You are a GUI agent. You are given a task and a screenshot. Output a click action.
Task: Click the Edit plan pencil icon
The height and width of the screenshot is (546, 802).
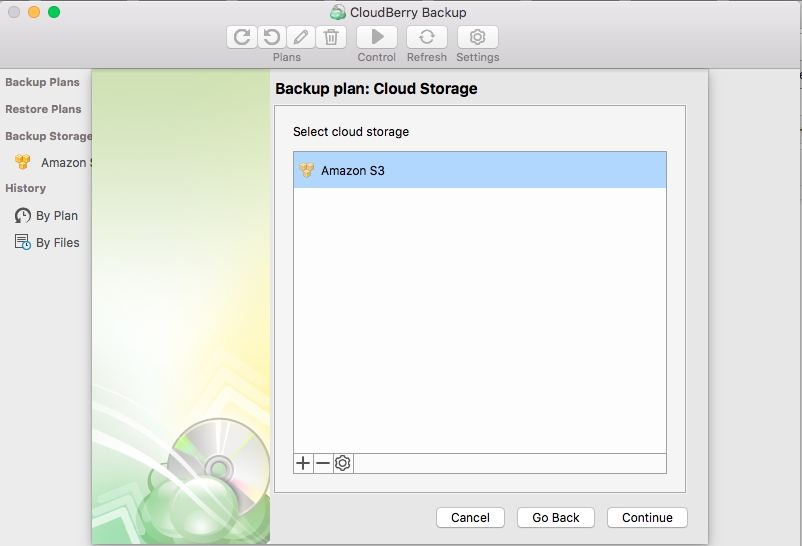[301, 37]
